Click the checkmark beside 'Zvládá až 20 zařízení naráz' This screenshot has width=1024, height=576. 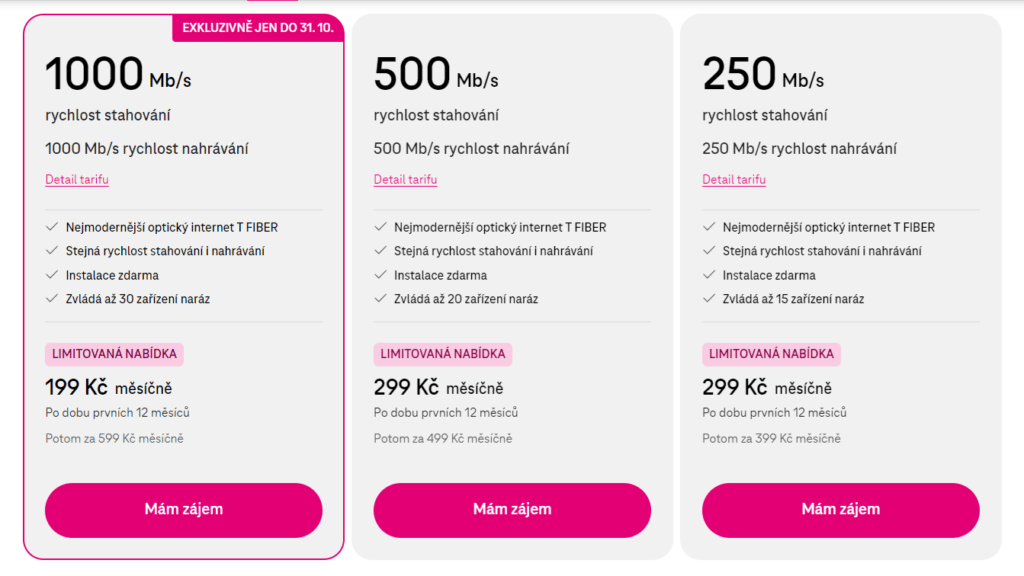380,299
